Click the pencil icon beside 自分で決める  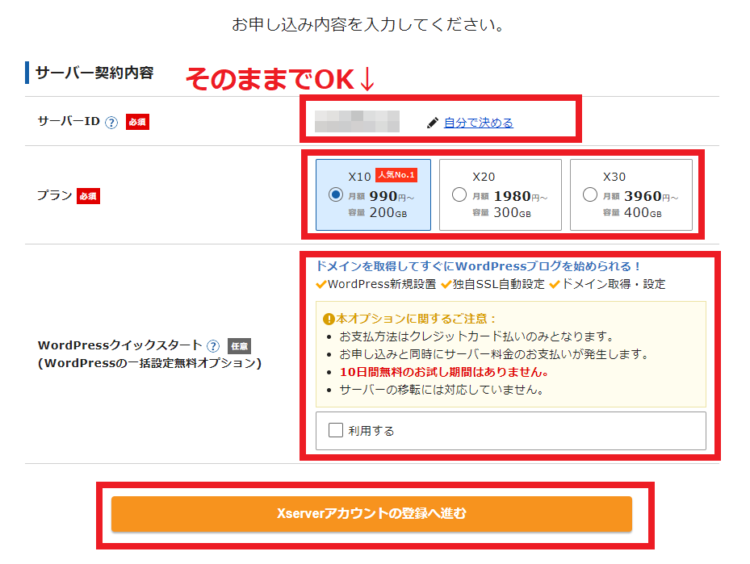[x=432, y=123]
